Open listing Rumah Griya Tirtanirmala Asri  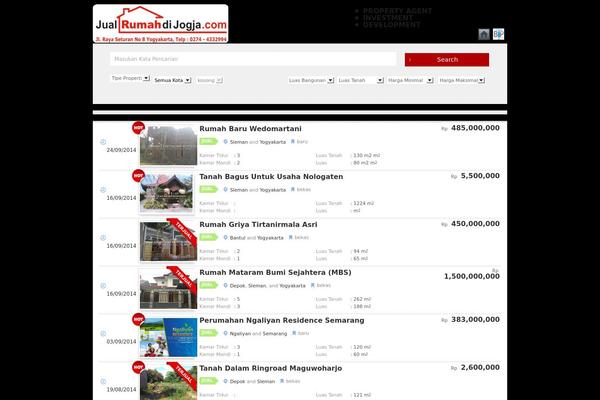click(258, 224)
